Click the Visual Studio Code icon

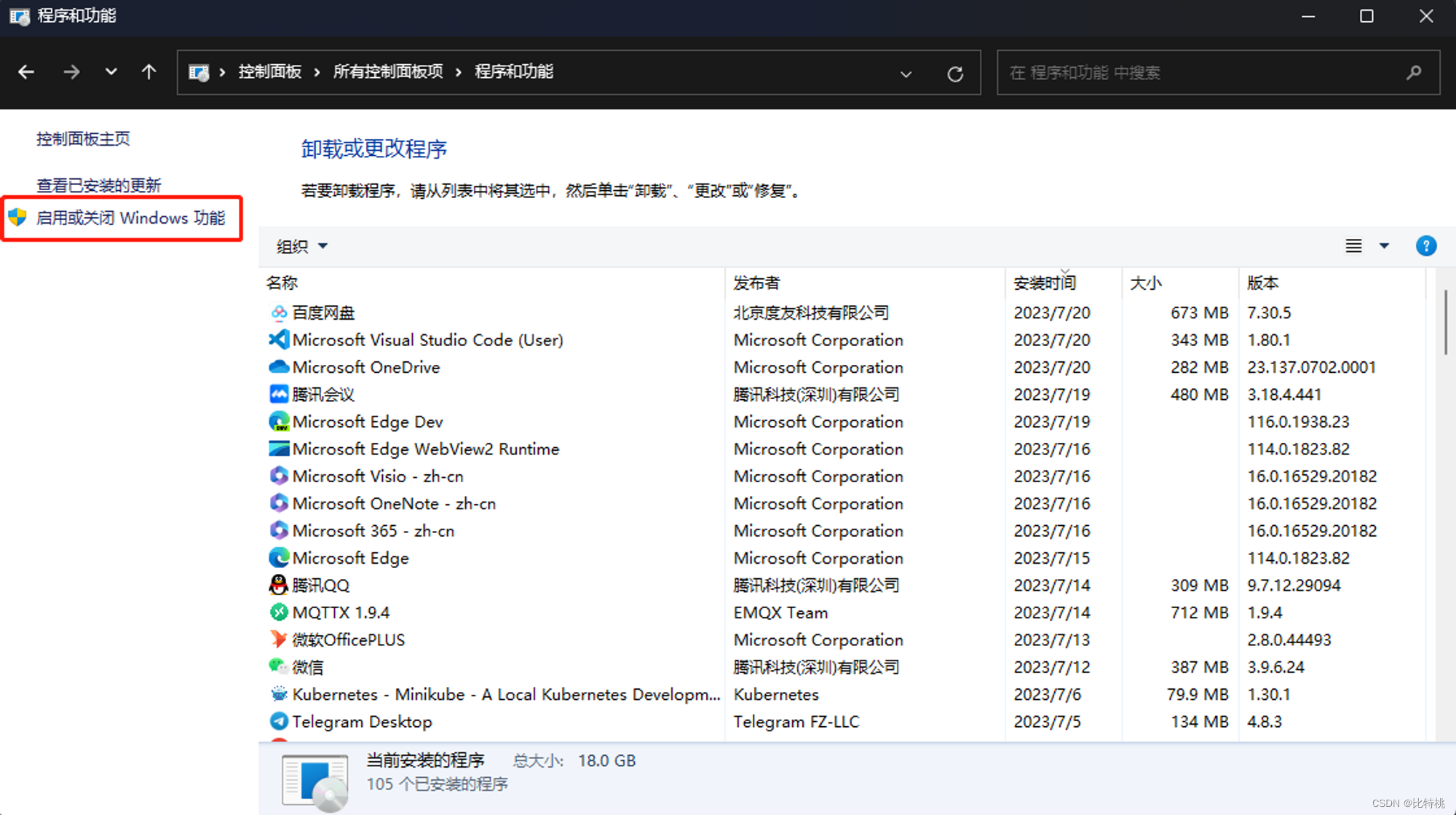click(x=279, y=339)
